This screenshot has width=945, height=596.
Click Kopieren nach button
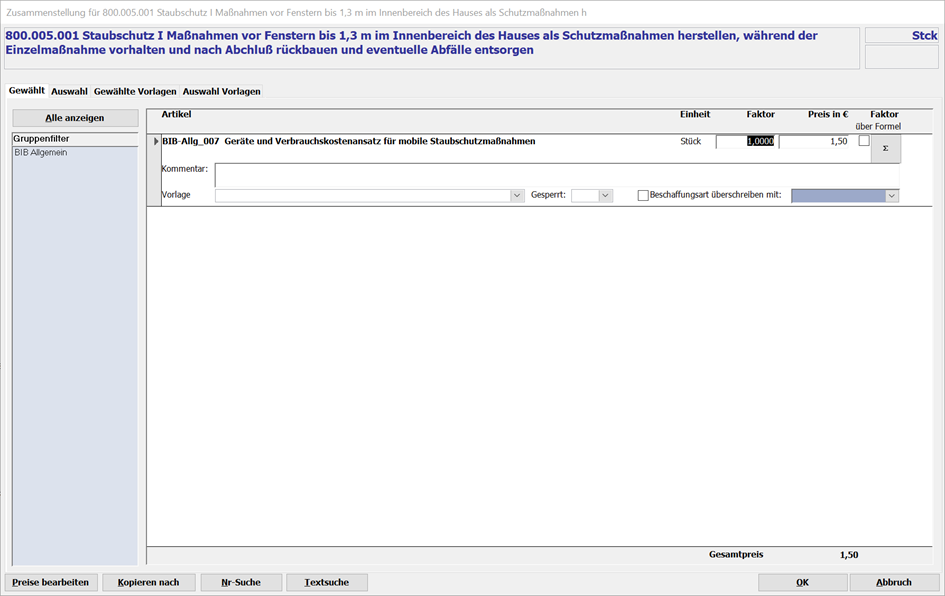148,582
